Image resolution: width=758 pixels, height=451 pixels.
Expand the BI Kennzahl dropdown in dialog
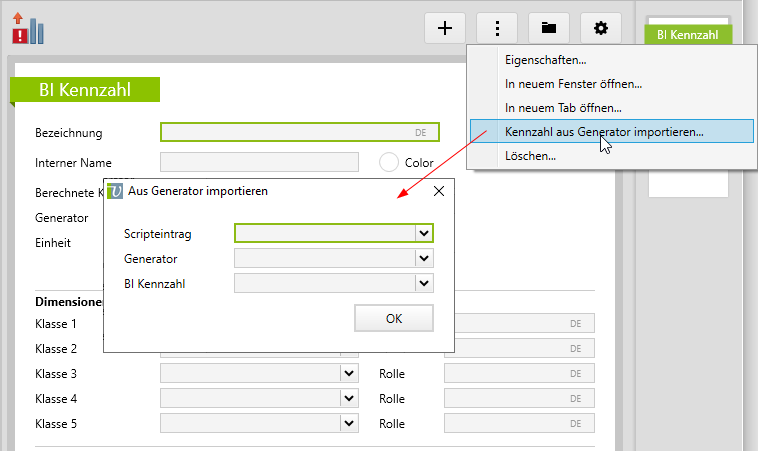coord(424,284)
